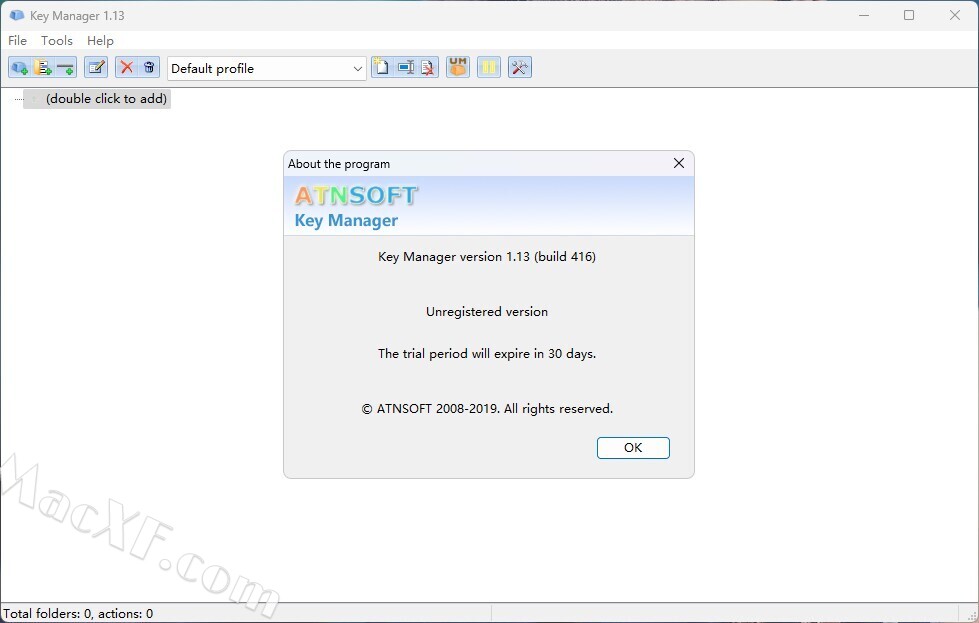979x623 pixels.
Task: Click the ATNSOFT logo
Action: pyautogui.click(x=356, y=195)
